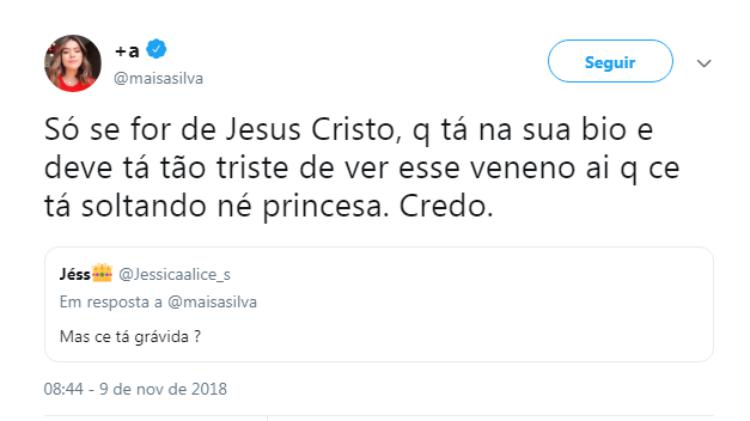Click the timestamp 08:44 - 9 de nov de 2018
The height and width of the screenshot is (421, 750).
(135, 389)
